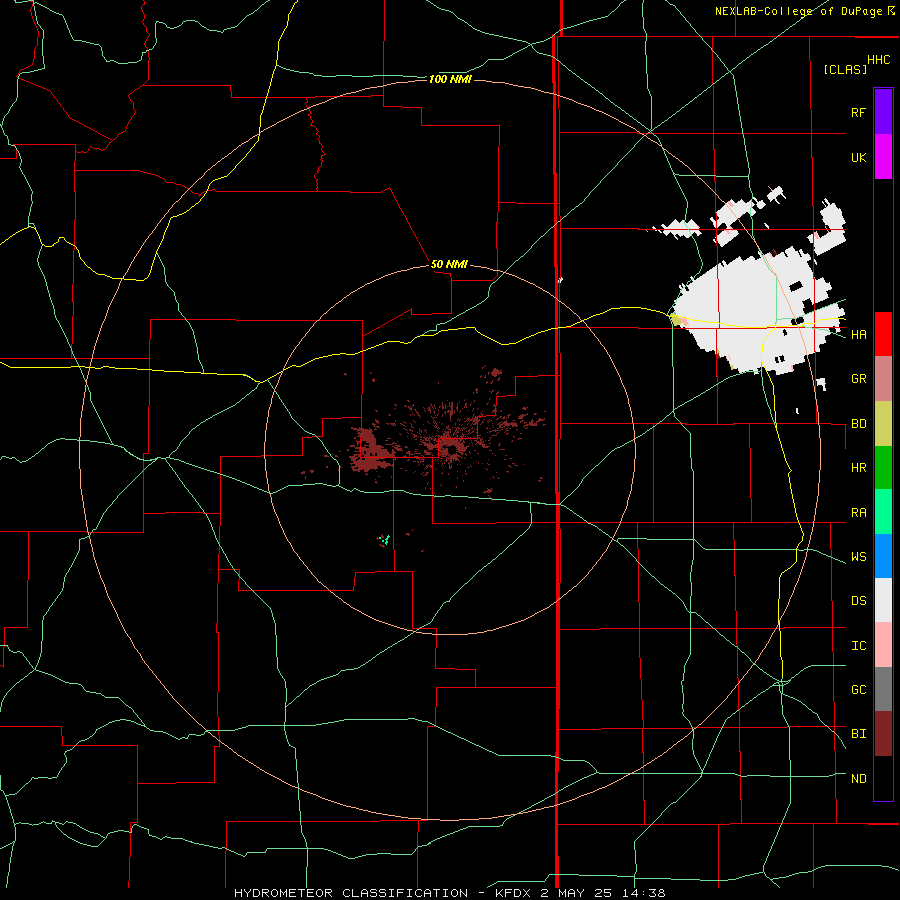Screen dimensions: 900x900
Task: Click the DS legend label
Action: pos(858,601)
